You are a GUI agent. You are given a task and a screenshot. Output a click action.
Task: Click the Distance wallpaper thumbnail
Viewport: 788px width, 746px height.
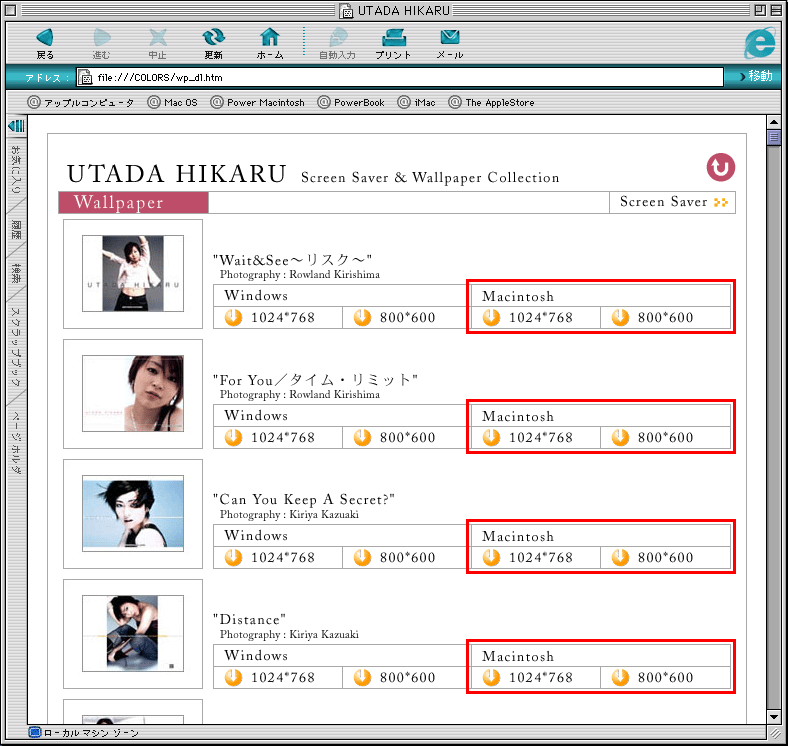click(133, 633)
